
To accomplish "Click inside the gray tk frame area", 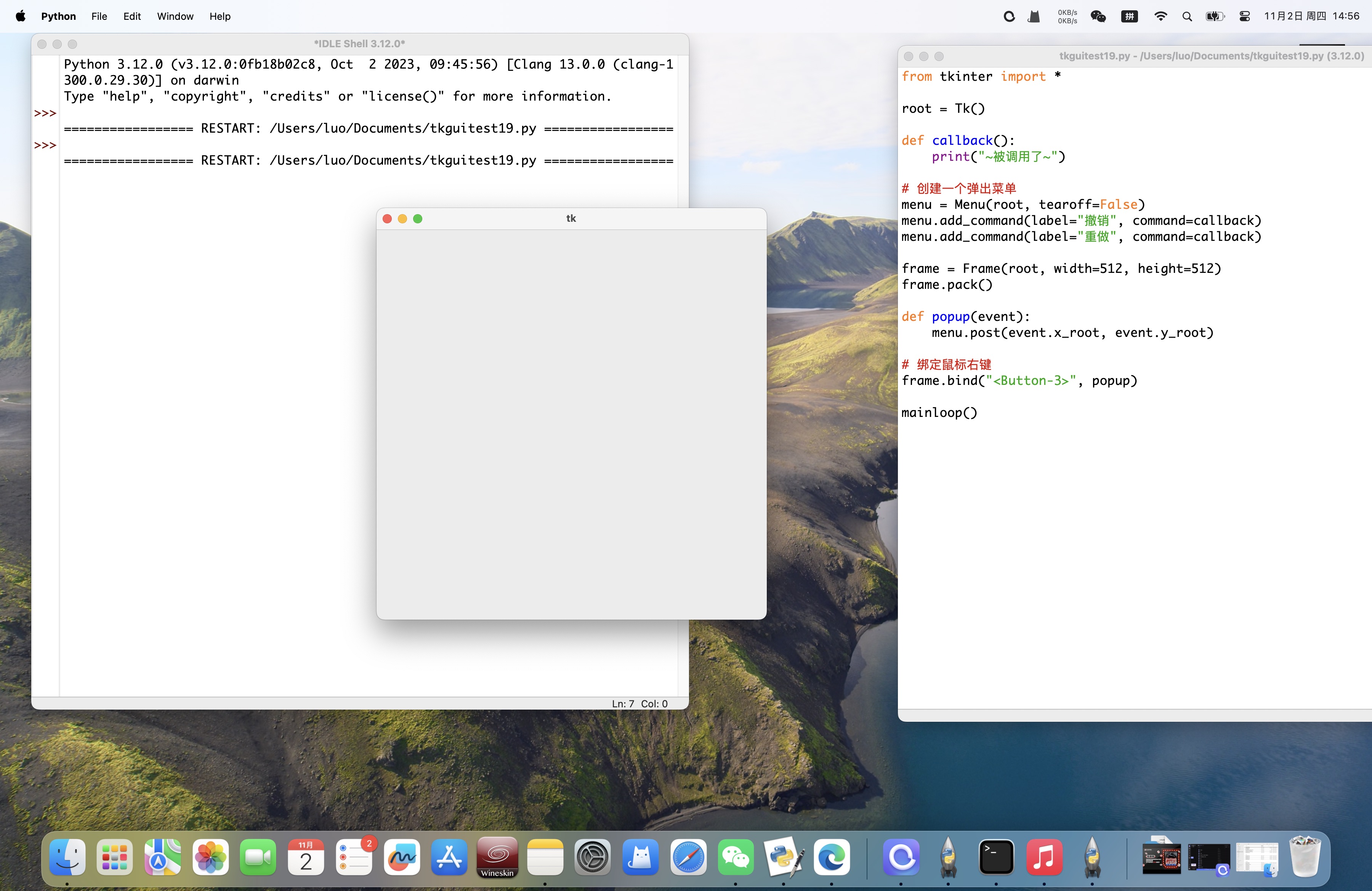I will pos(571,424).
